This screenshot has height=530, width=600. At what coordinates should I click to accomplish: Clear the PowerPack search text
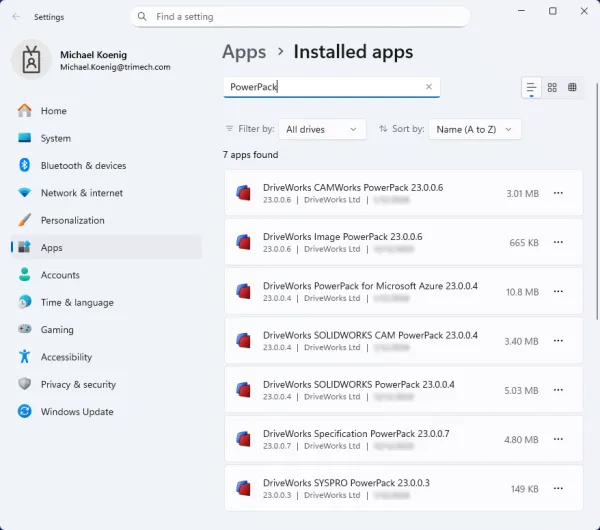[x=429, y=87]
